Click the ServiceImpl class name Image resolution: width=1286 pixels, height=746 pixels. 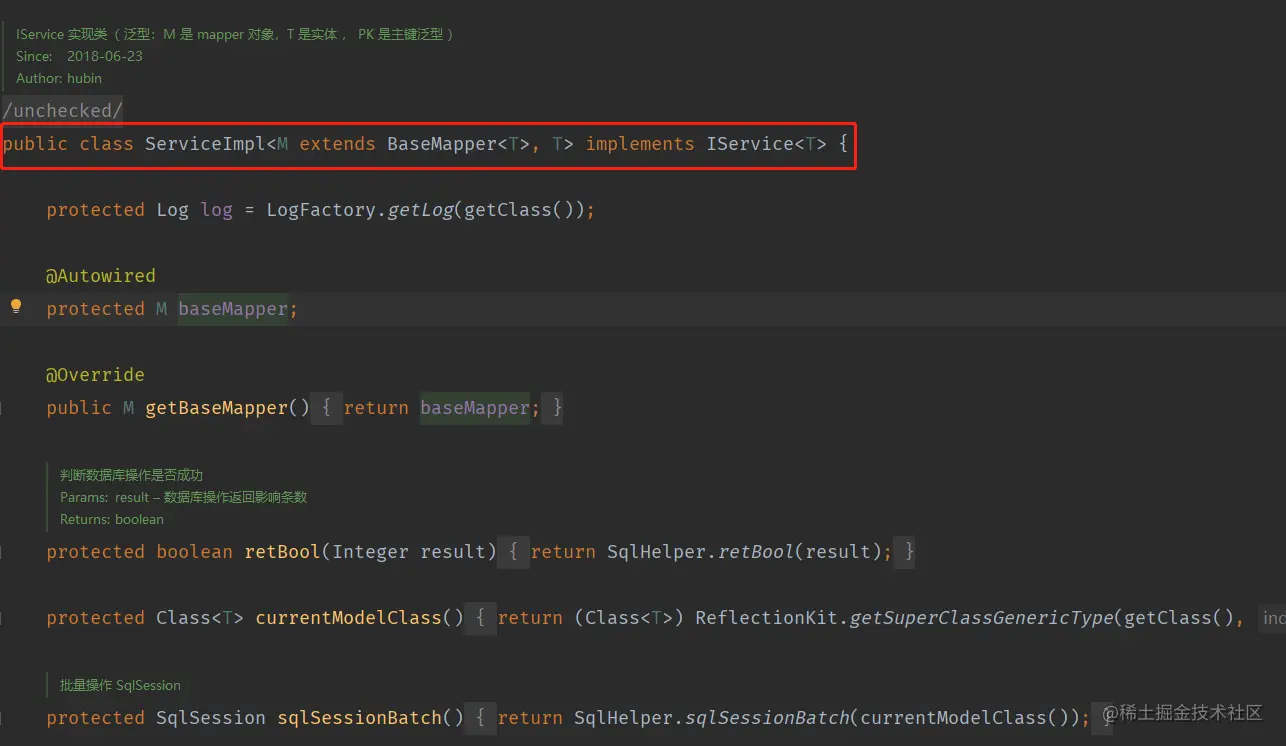tap(205, 144)
